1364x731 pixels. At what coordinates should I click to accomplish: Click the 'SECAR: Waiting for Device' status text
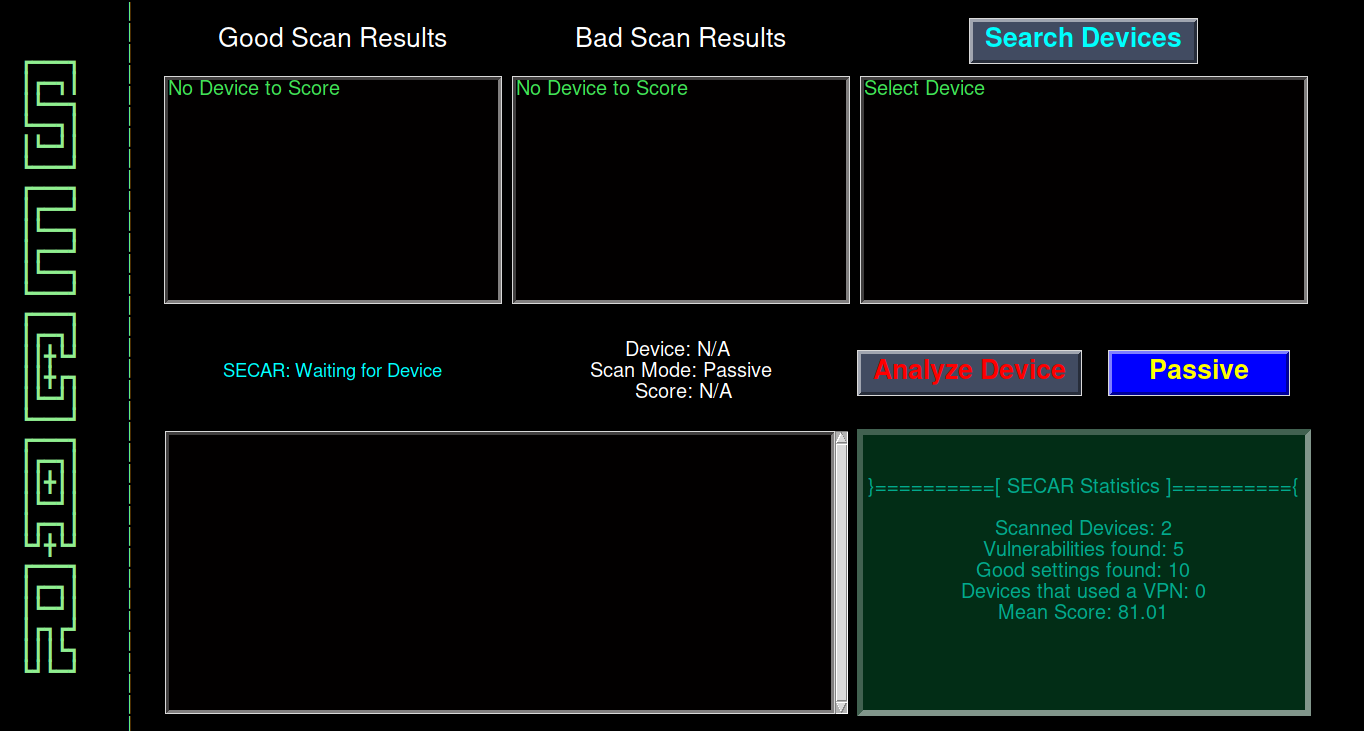[x=332, y=371]
